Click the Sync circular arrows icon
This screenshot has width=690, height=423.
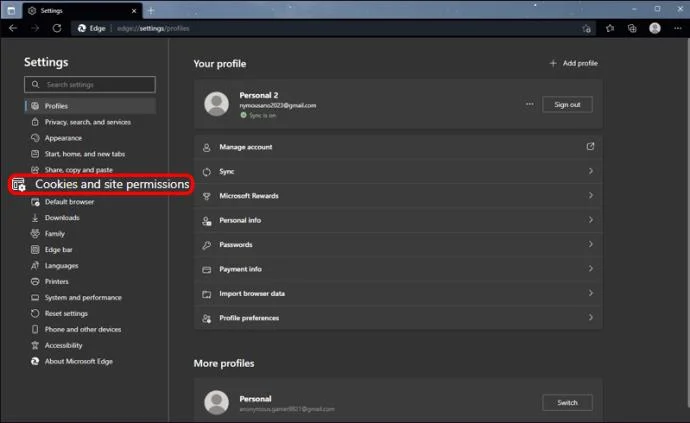pos(206,172)
